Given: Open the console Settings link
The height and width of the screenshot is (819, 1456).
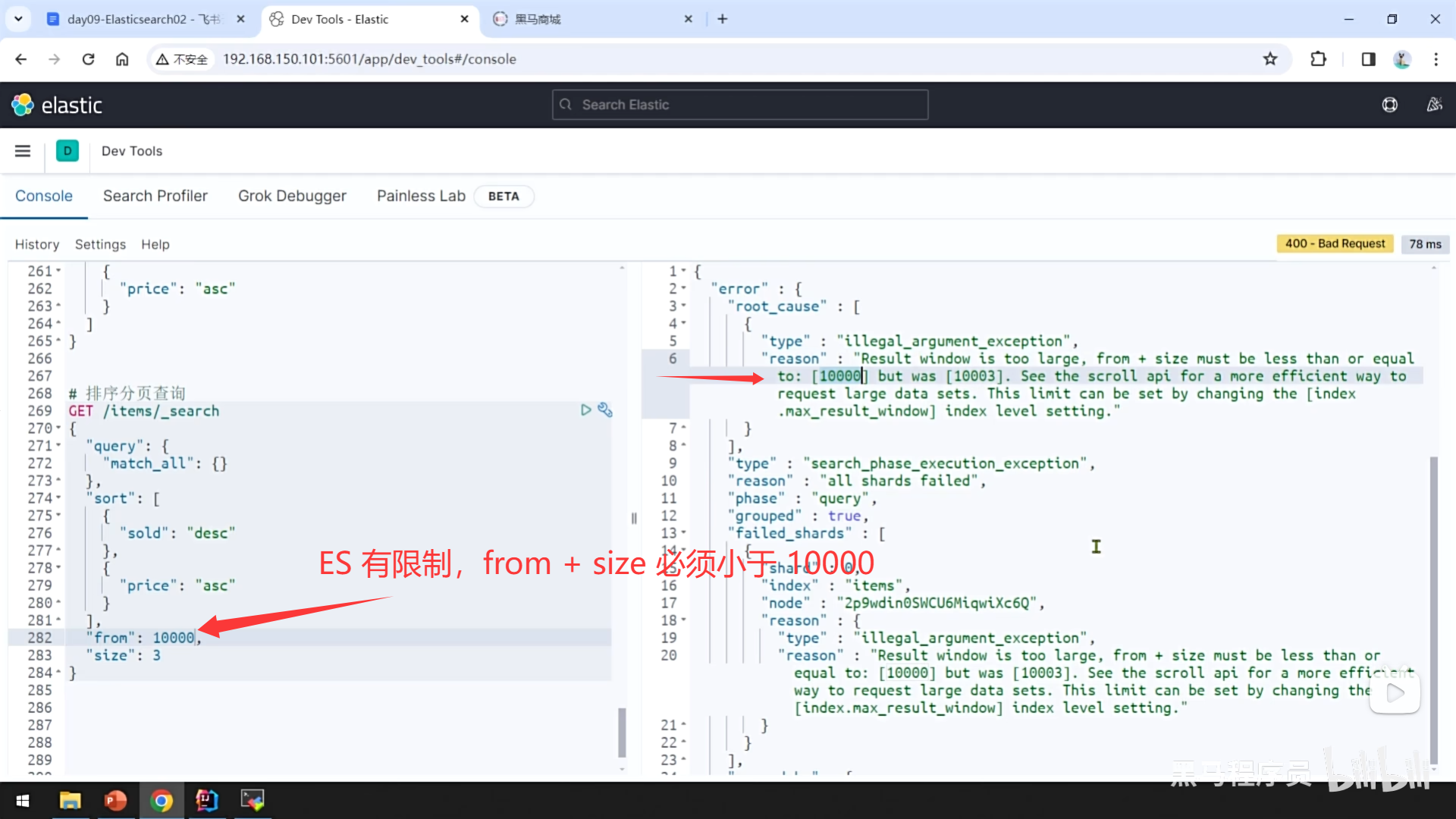Looking at the screenshot, I should coord(100,244).
